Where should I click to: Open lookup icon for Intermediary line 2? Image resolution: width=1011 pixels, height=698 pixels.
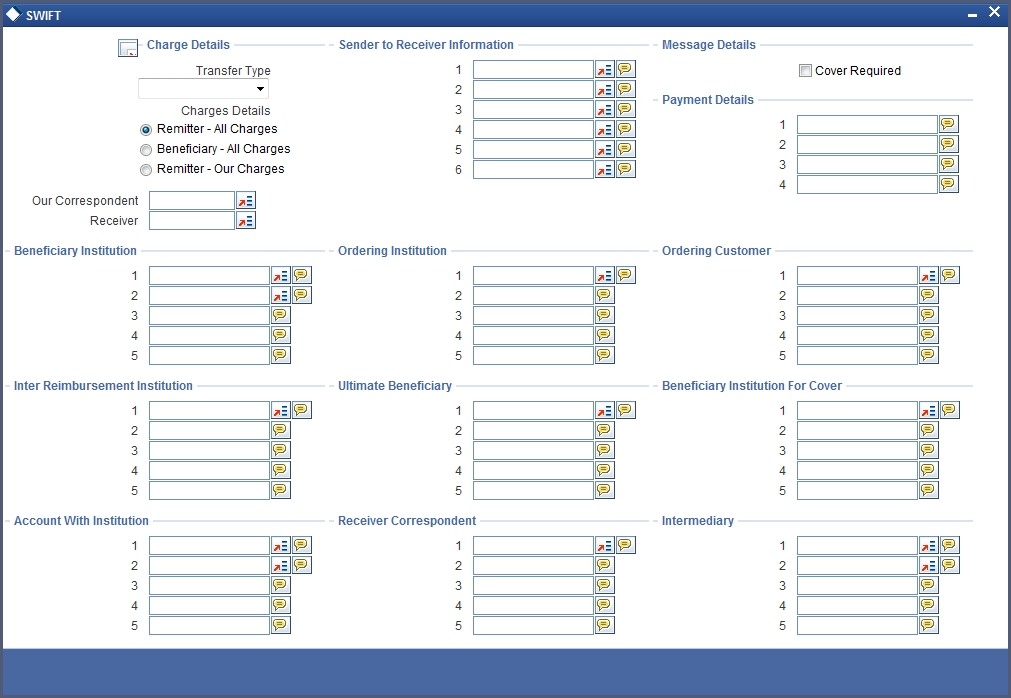928,565
